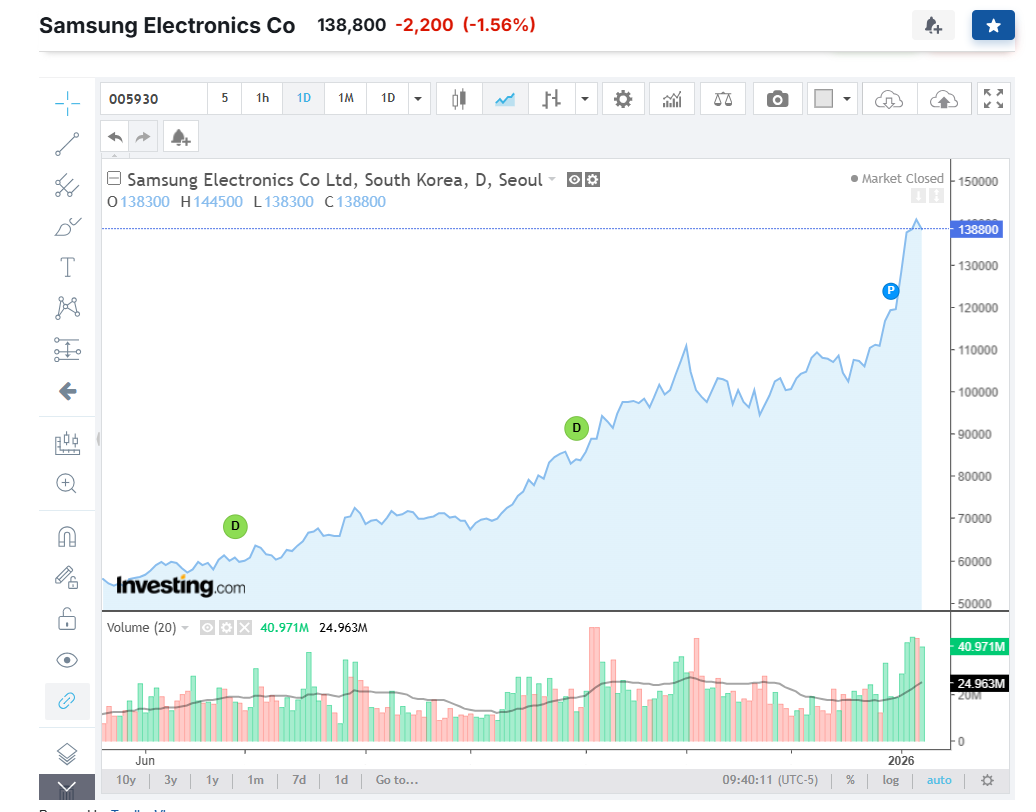Set range to 1m

click(255, 780)
